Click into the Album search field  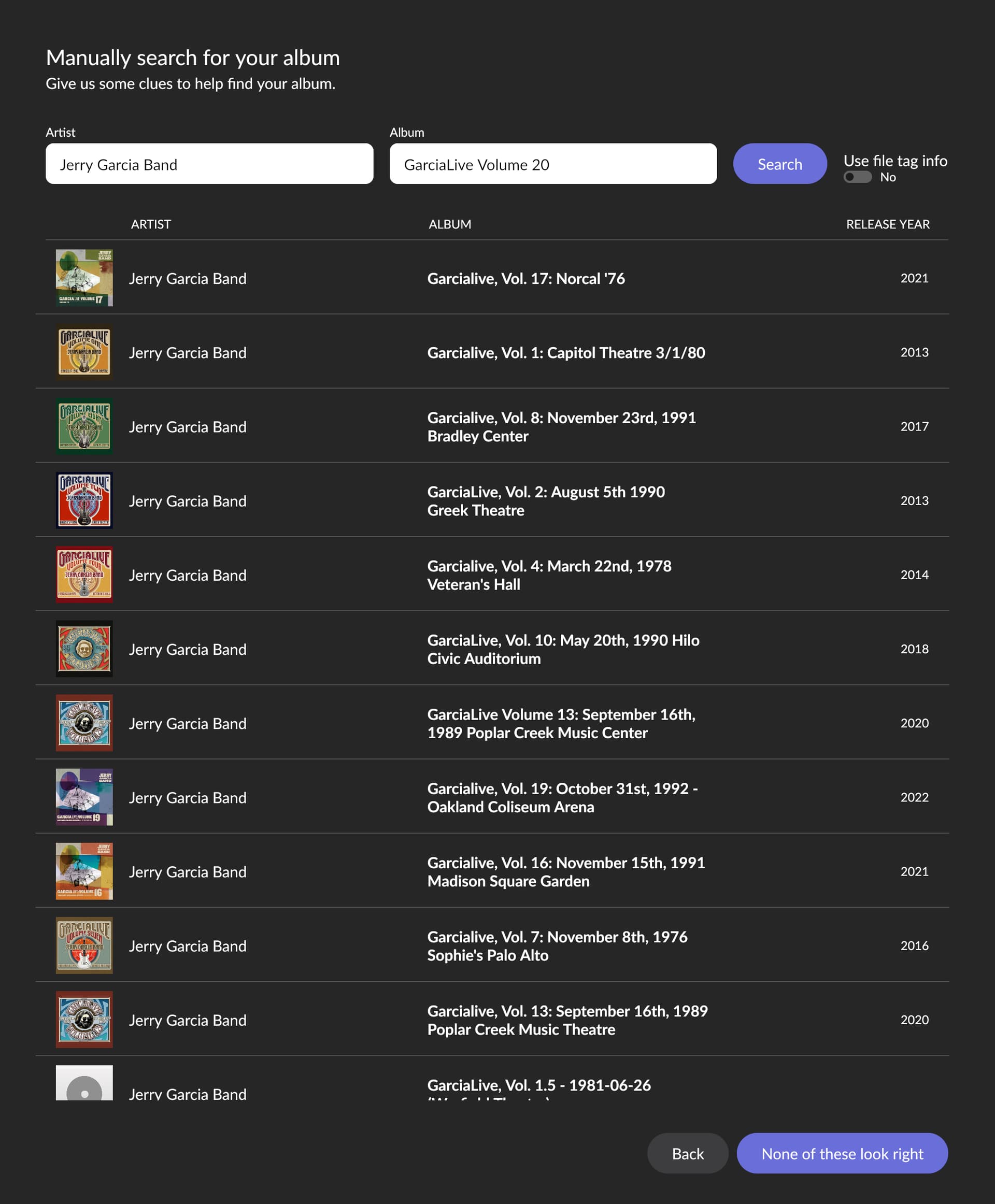pyautogui.click(x=552, y=164)
